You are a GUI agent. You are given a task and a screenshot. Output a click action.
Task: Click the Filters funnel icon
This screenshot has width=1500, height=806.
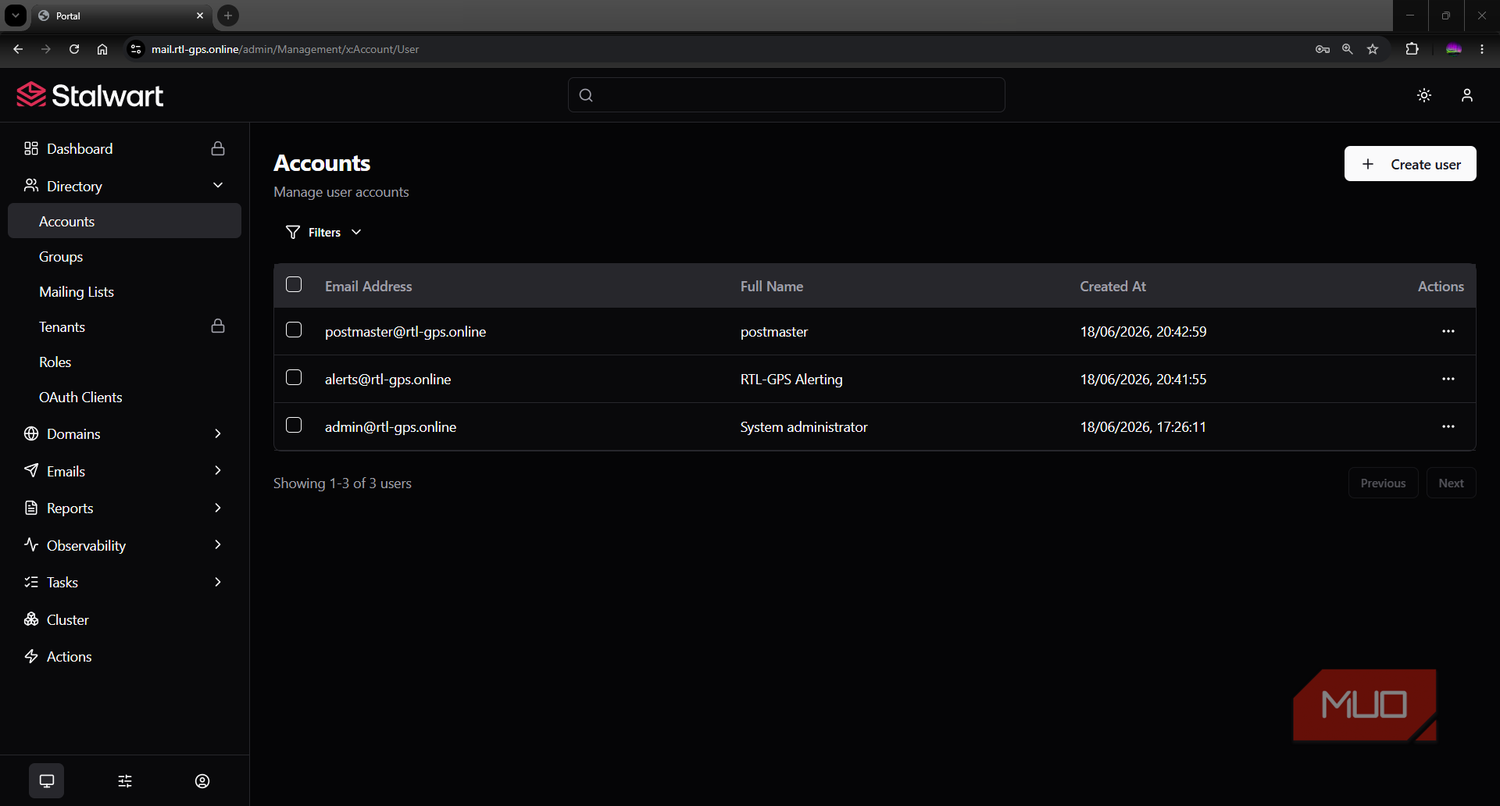(293, 232)
